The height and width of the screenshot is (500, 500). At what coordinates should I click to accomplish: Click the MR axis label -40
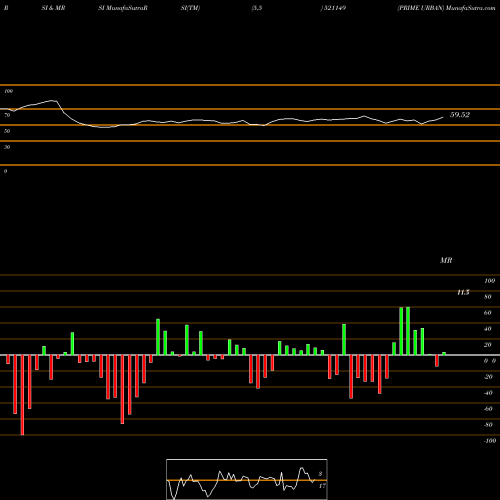(488, 393)
